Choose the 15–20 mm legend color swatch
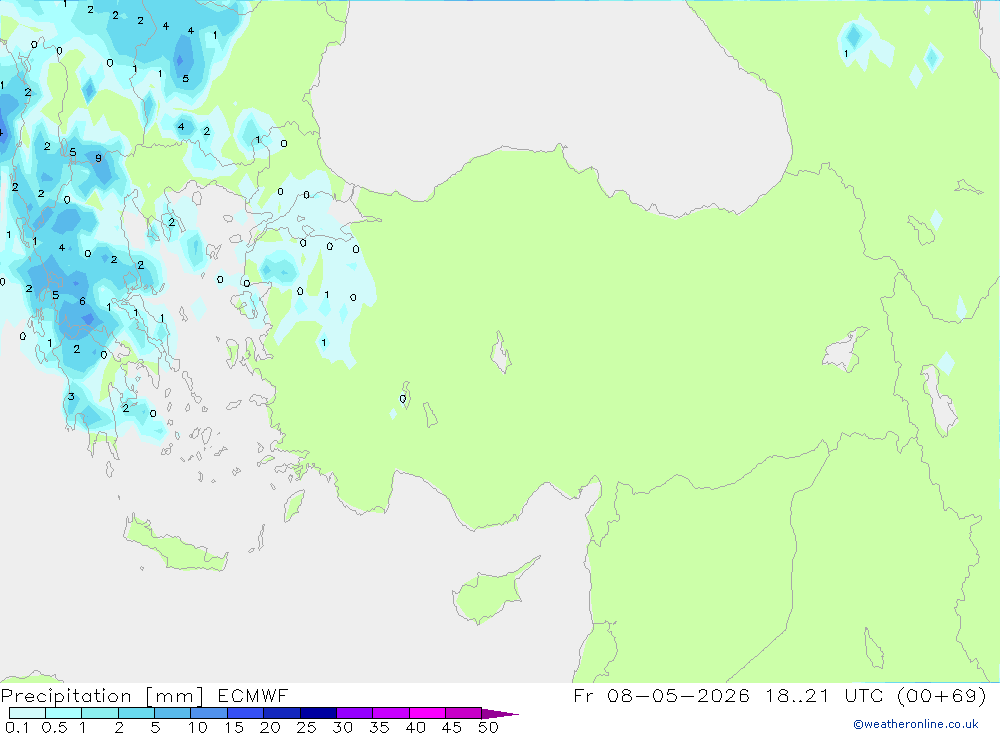This screenshot has width=1000, height=733. [245, 713]
